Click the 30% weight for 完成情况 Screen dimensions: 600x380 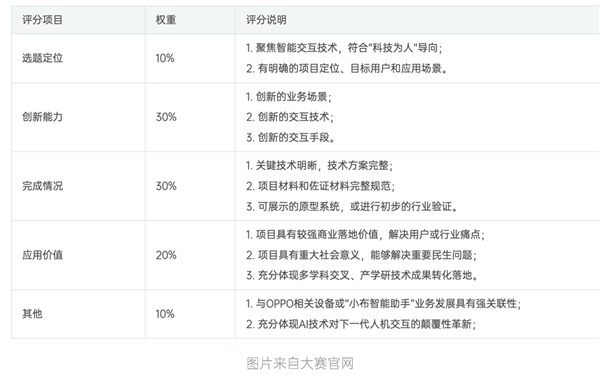[166, 186]
